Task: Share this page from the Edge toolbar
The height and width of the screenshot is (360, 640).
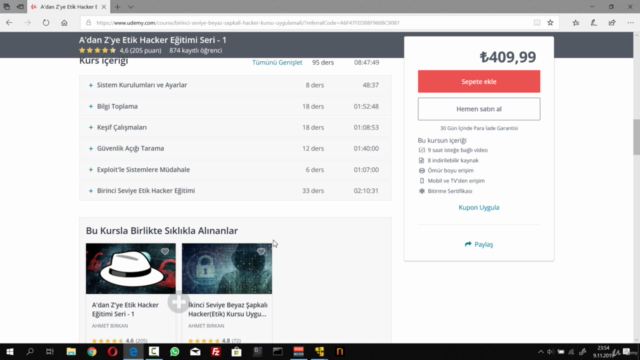Action: pos(612,23)
